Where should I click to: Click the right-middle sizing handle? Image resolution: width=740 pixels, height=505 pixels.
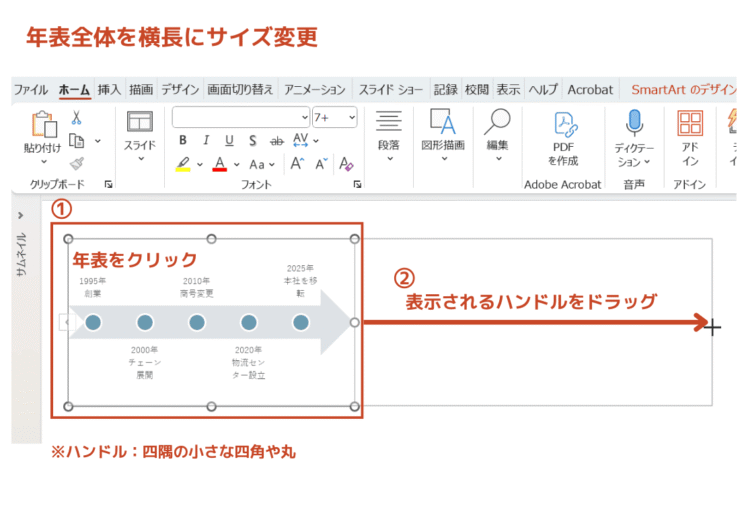[354, 322]
